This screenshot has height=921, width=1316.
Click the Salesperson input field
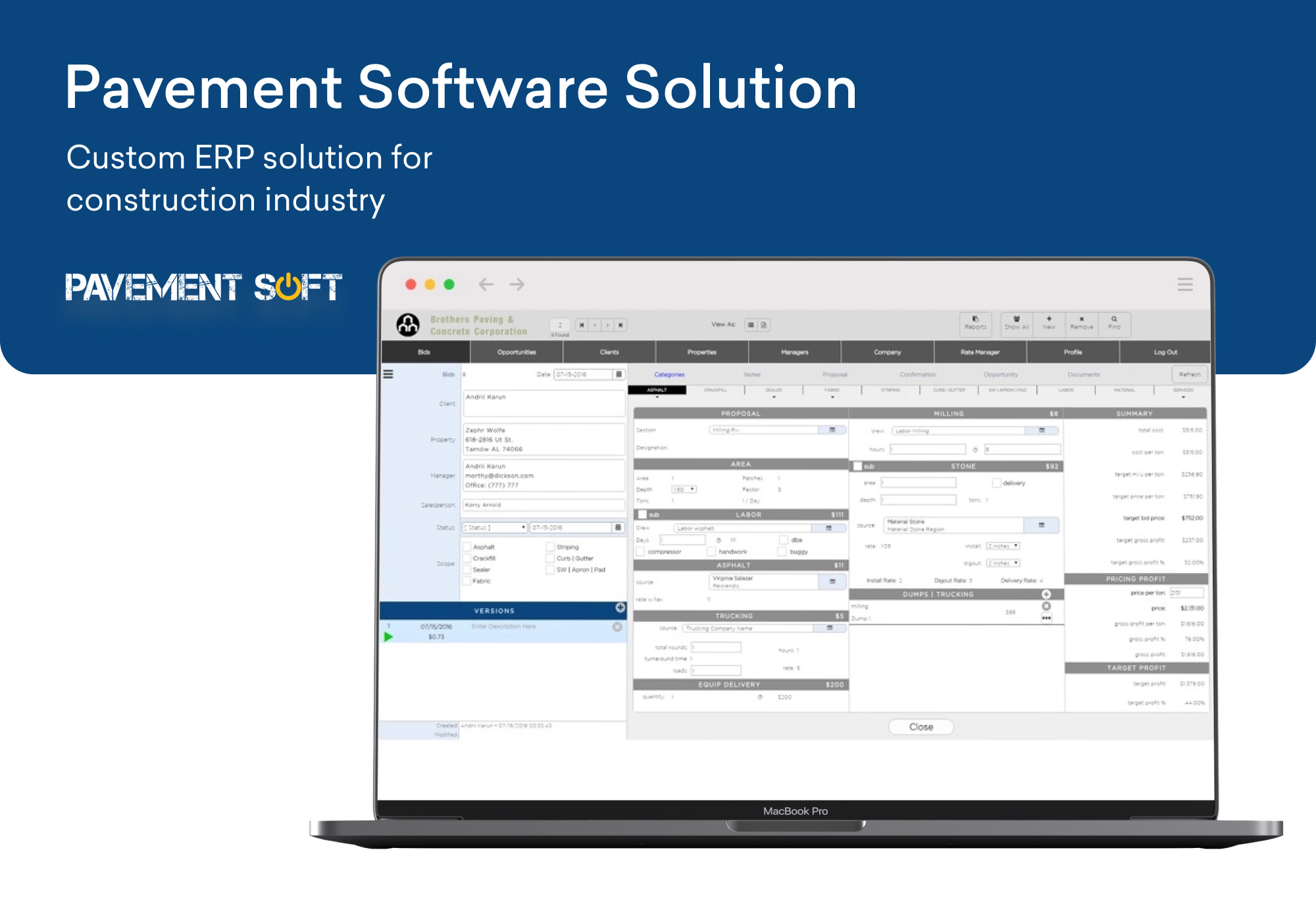543,505
